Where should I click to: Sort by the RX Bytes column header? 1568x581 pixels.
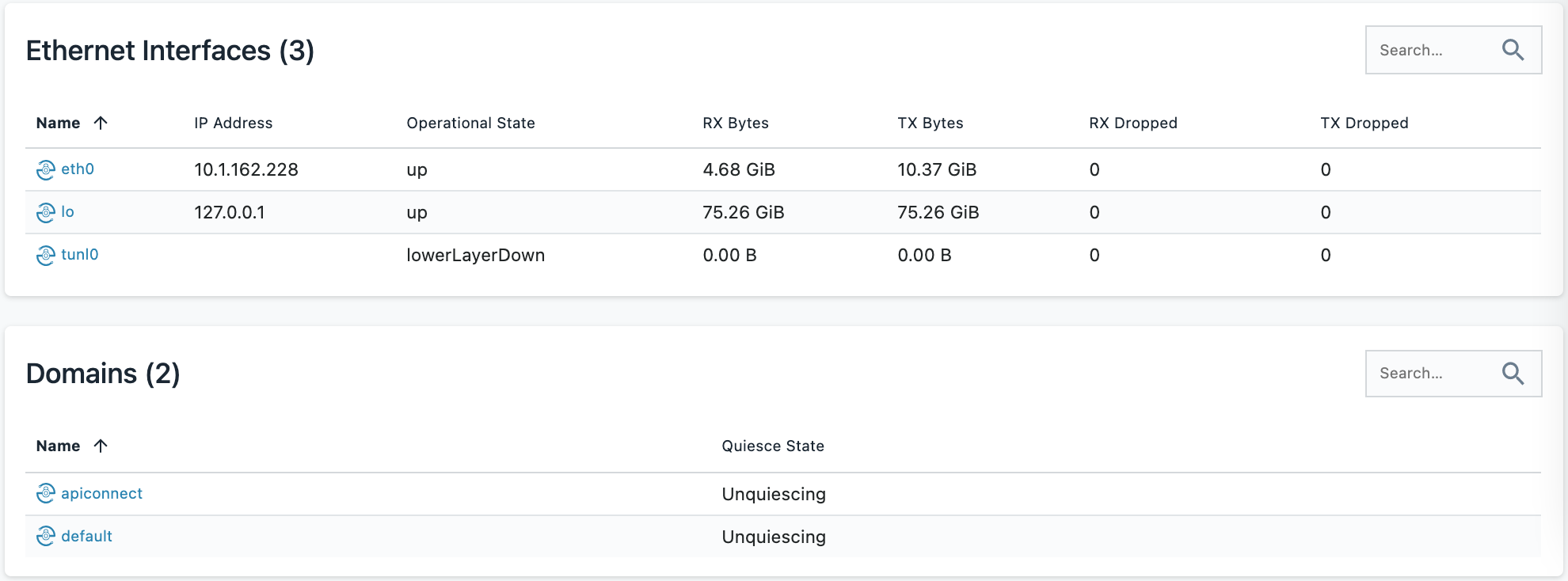[x=736, y=123]
